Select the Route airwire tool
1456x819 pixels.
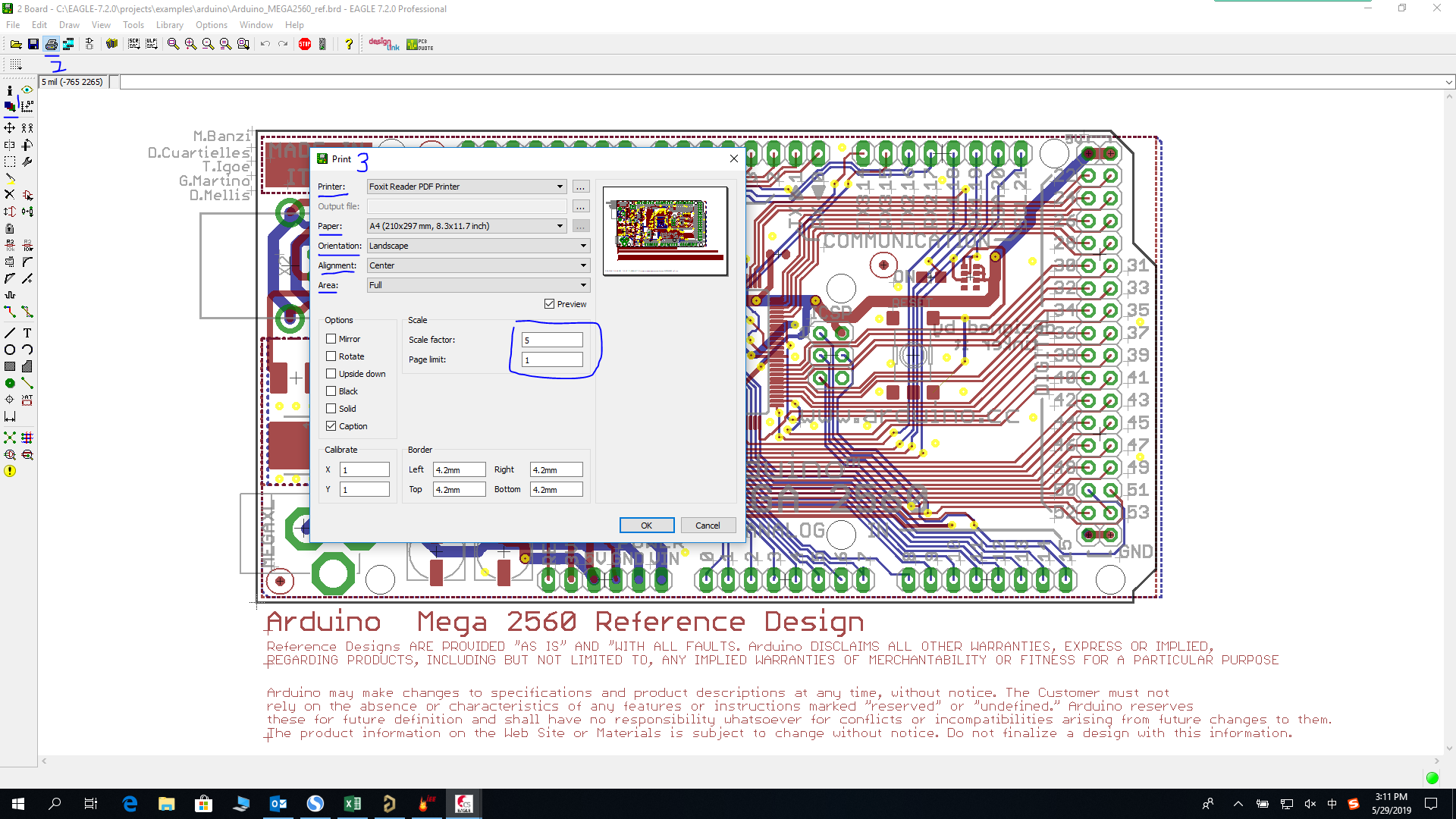(x=10, y=312)
